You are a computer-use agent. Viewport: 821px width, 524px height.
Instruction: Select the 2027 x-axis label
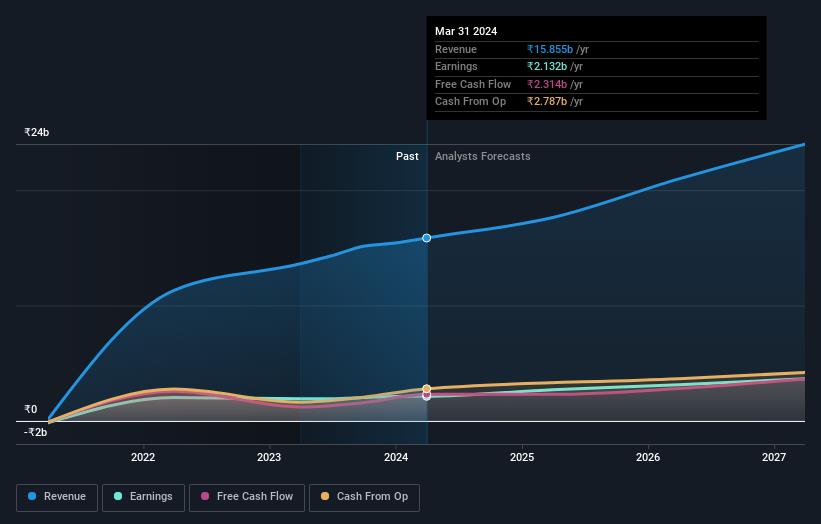tap(774, 458)
